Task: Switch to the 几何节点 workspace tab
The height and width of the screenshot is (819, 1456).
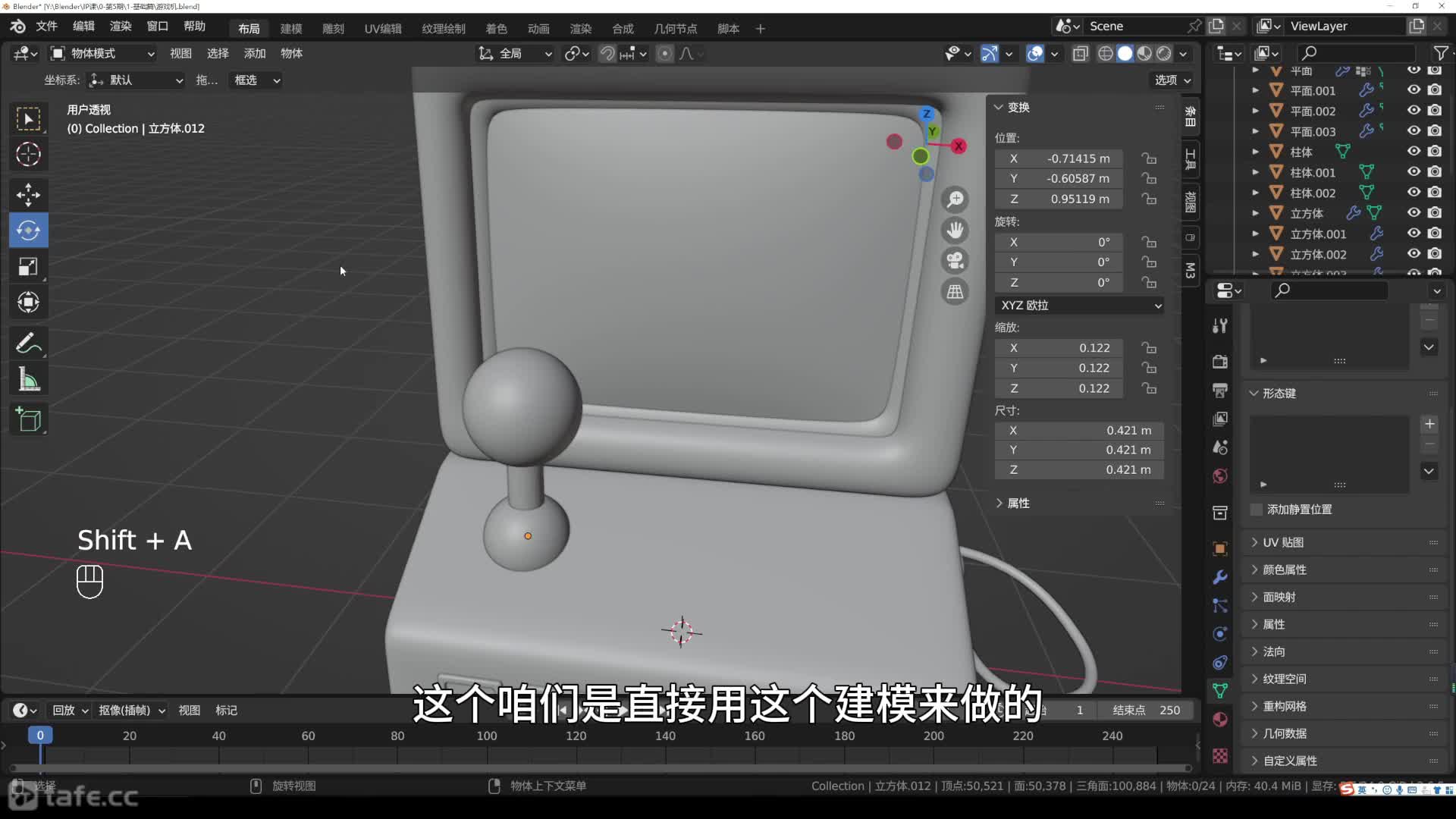Action: coord(675,29)
